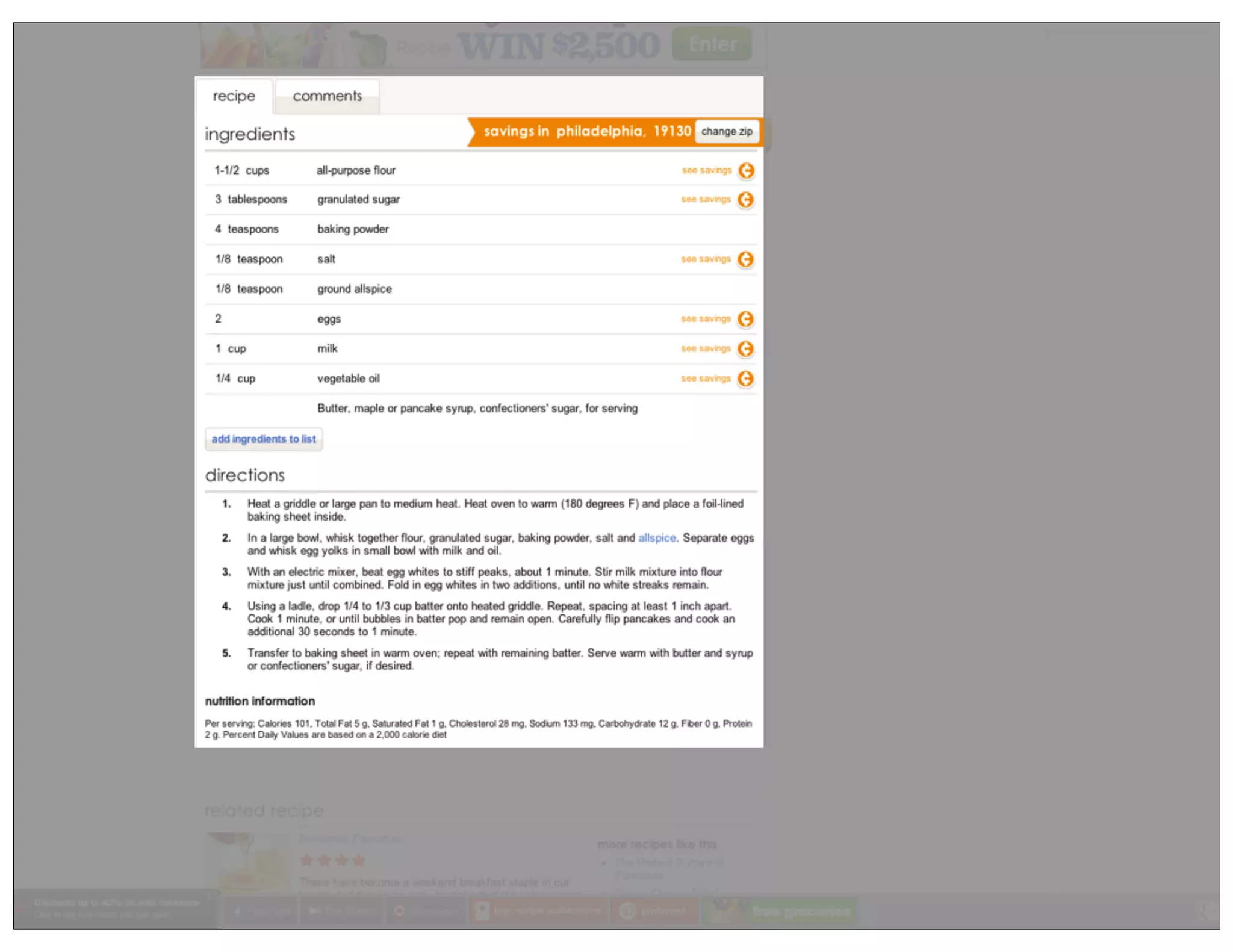Switch to the comments tab
The width and height of the screenshot is (1233, 952).
pyautogui.click(x=327, y=96)
